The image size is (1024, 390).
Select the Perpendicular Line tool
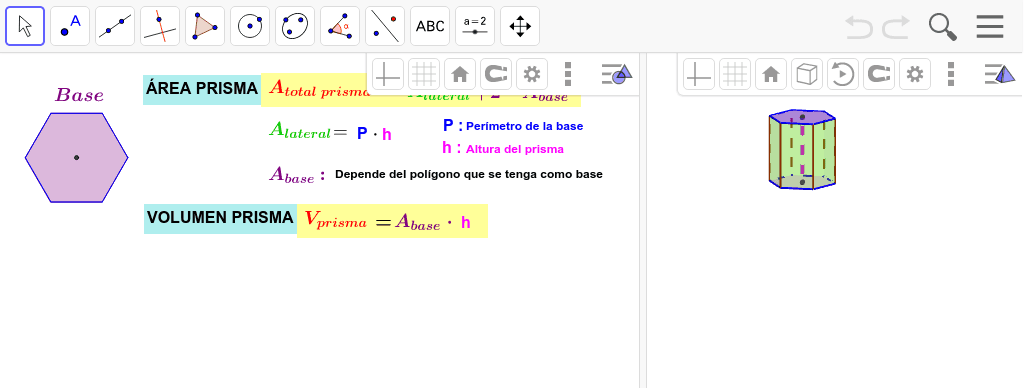[x=160, y=26]
